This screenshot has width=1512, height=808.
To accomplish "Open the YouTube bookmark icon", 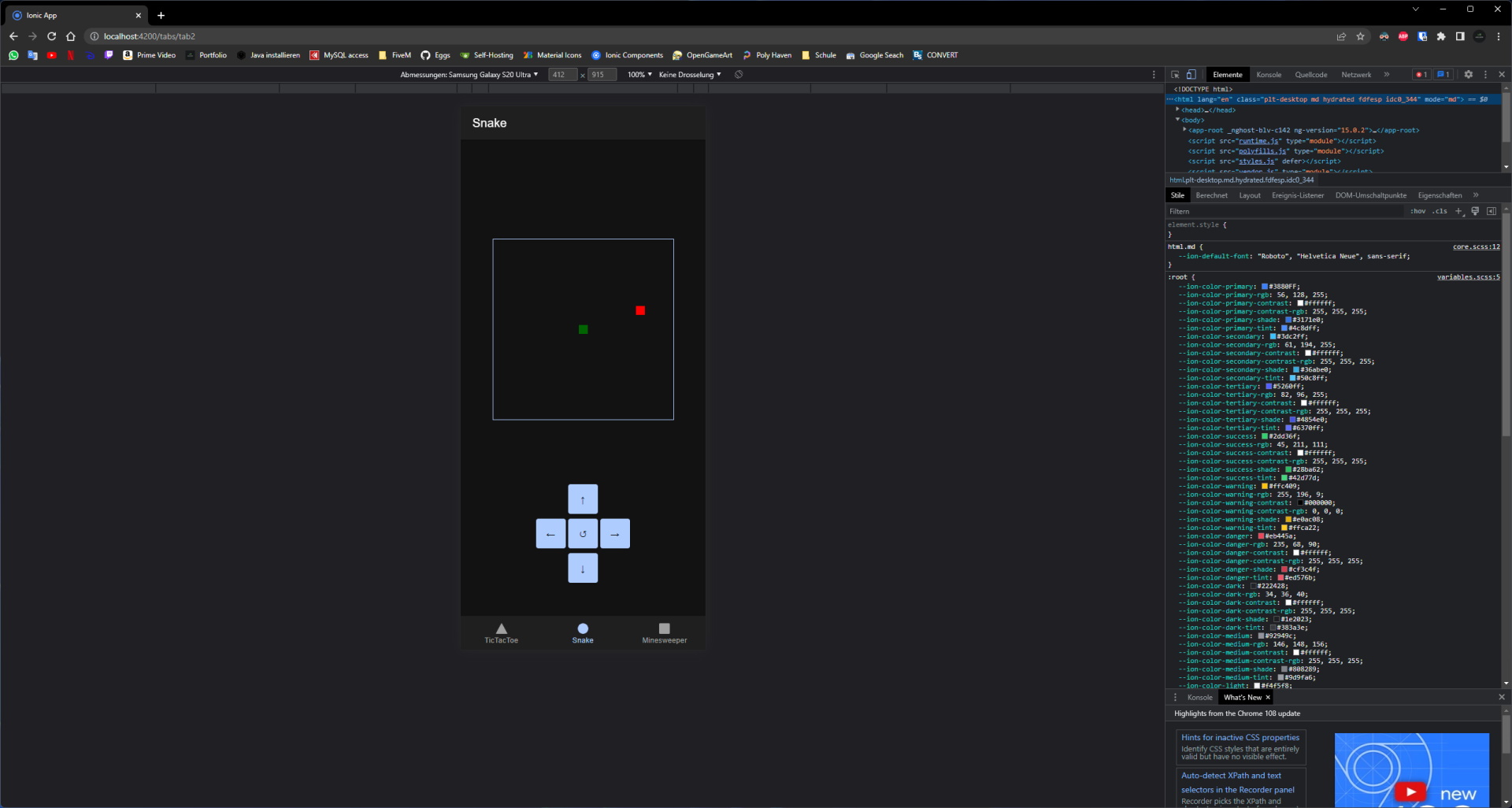I will click(51, 55).
